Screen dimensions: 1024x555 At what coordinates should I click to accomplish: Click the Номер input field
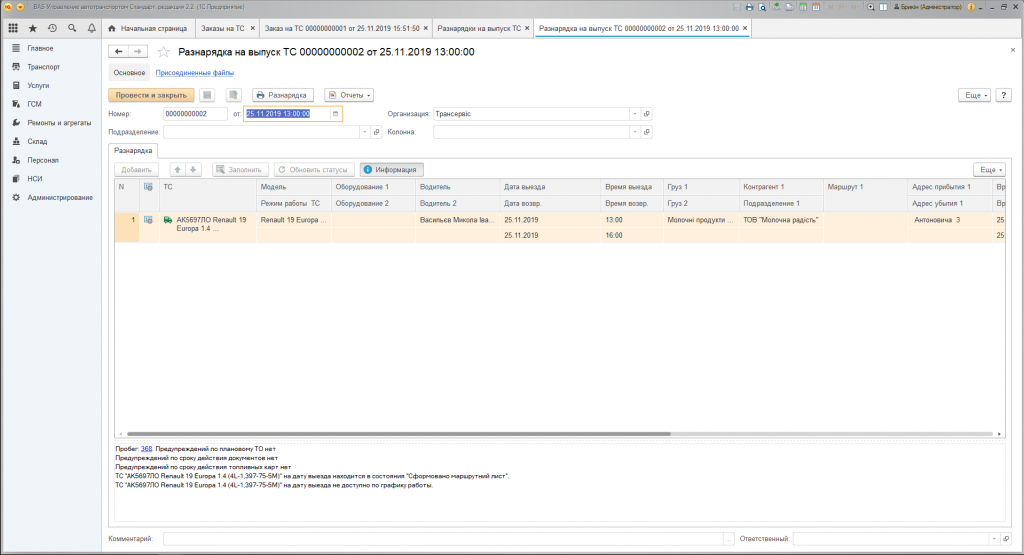click(195, 114)
